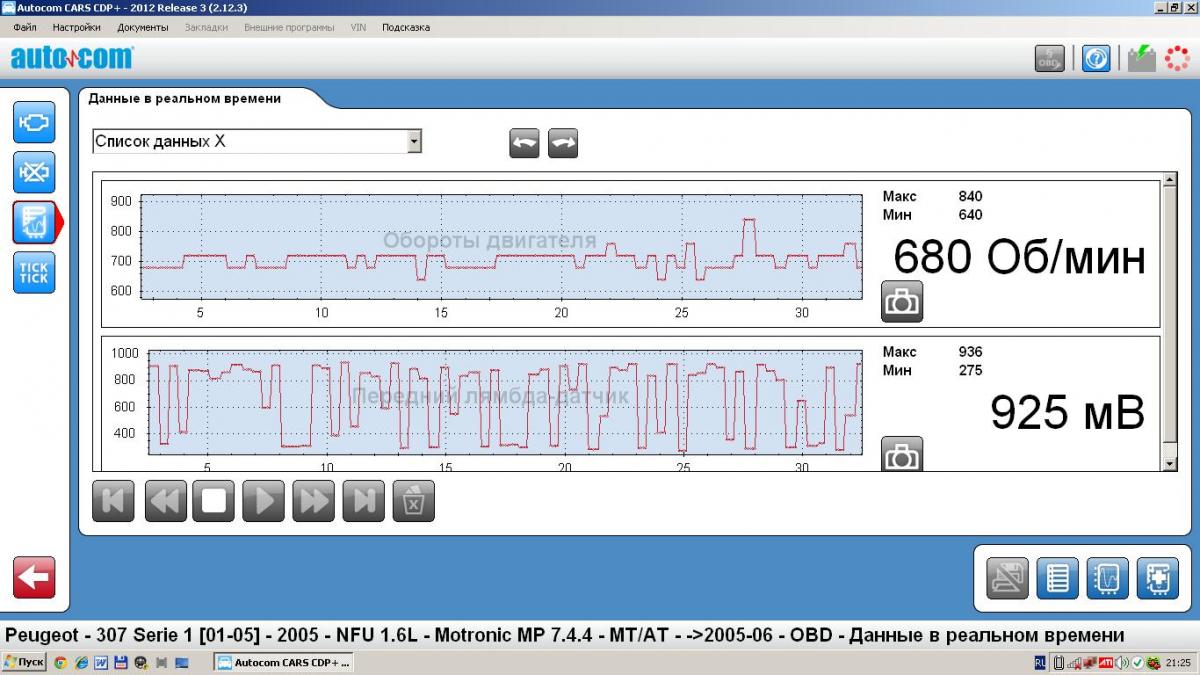Click the RPM max value 840

point(970,196)
